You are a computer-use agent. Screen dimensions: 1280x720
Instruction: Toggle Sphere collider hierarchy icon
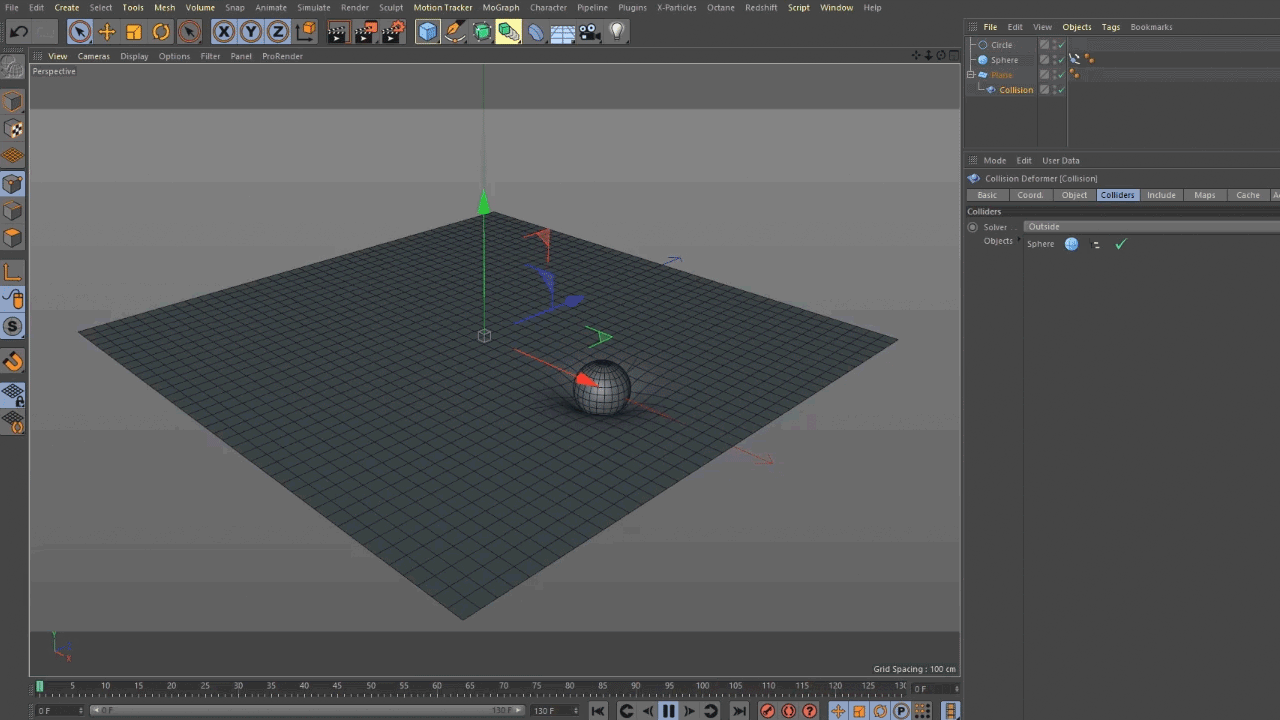(x=1096, y=244)
